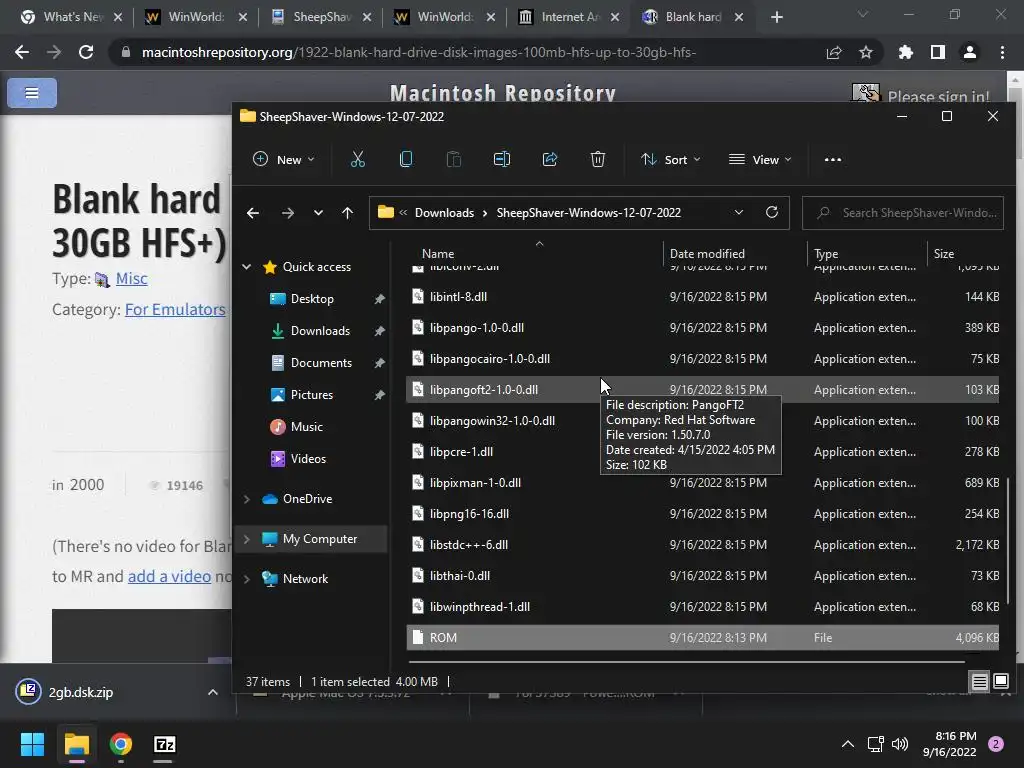Select OneDrive in navigation pane
This screenshot has height=768, width=1024.
307,499
